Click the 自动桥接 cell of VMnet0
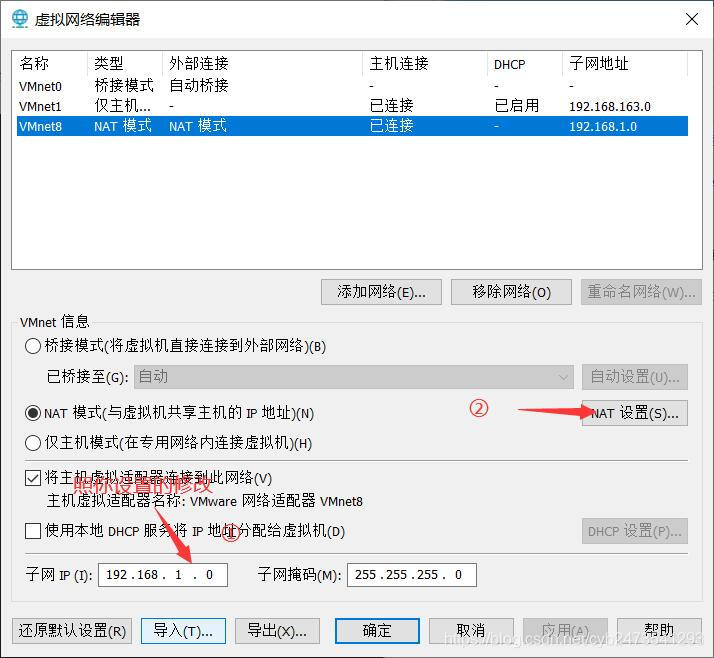The width and height of the screenshot is (714, 658). [199, 86]
